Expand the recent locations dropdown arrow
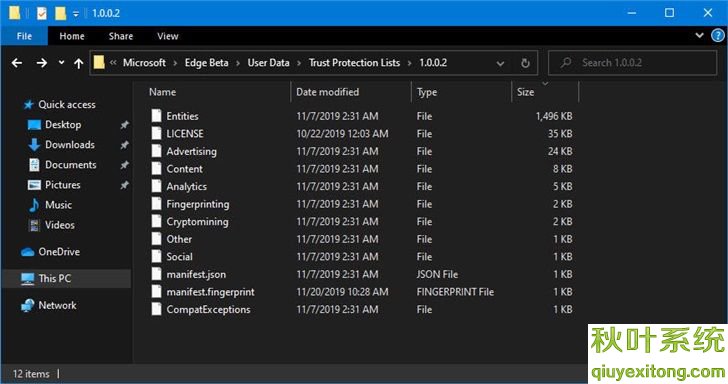 (61, 62)
